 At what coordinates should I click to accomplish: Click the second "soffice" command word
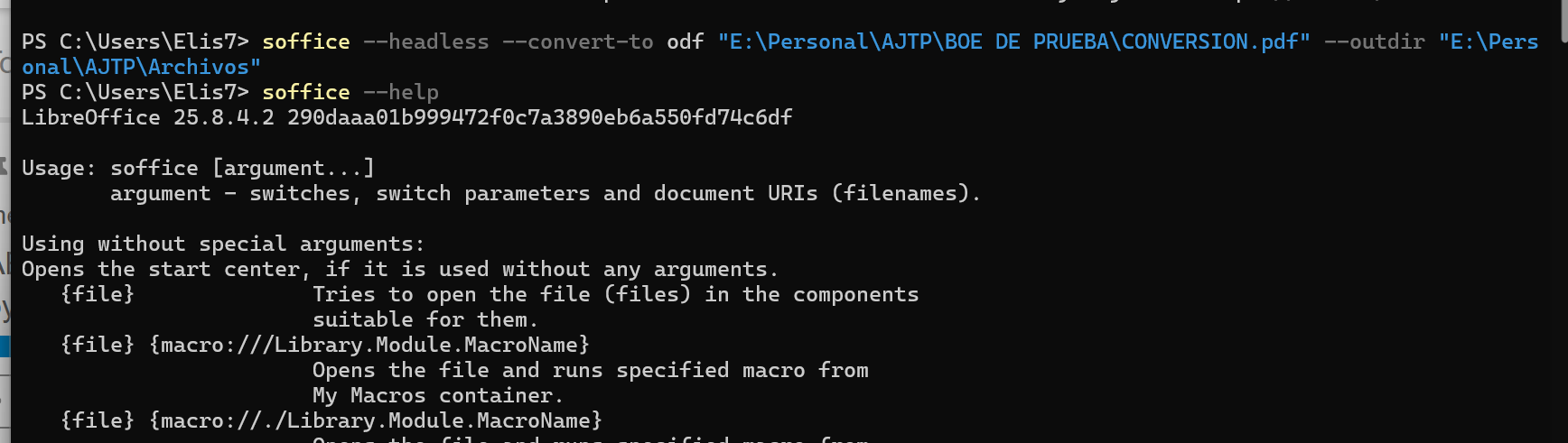click(305, 92)
